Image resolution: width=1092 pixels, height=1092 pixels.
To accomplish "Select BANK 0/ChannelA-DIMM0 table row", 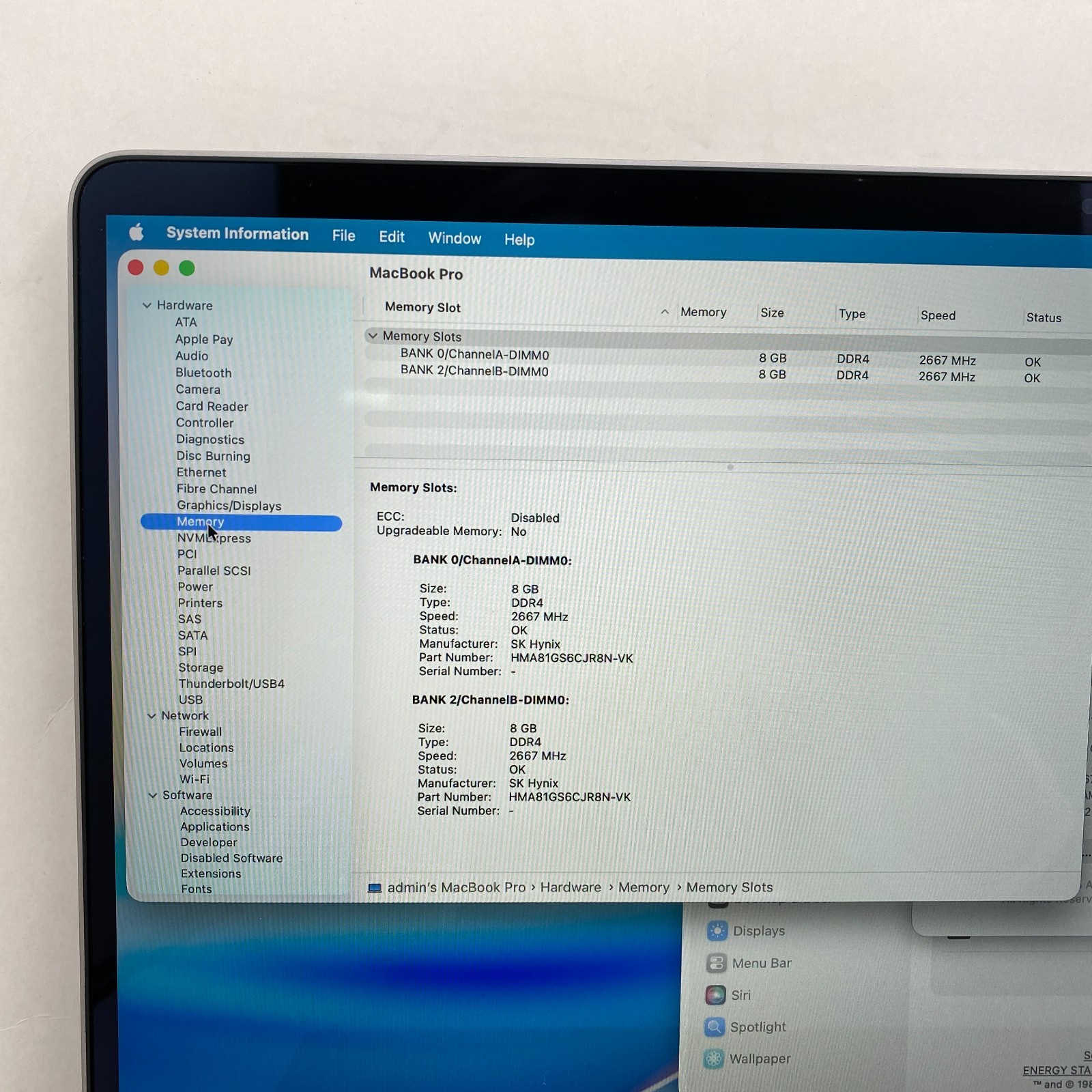I will pyautogui.click(x=727, y=356).
